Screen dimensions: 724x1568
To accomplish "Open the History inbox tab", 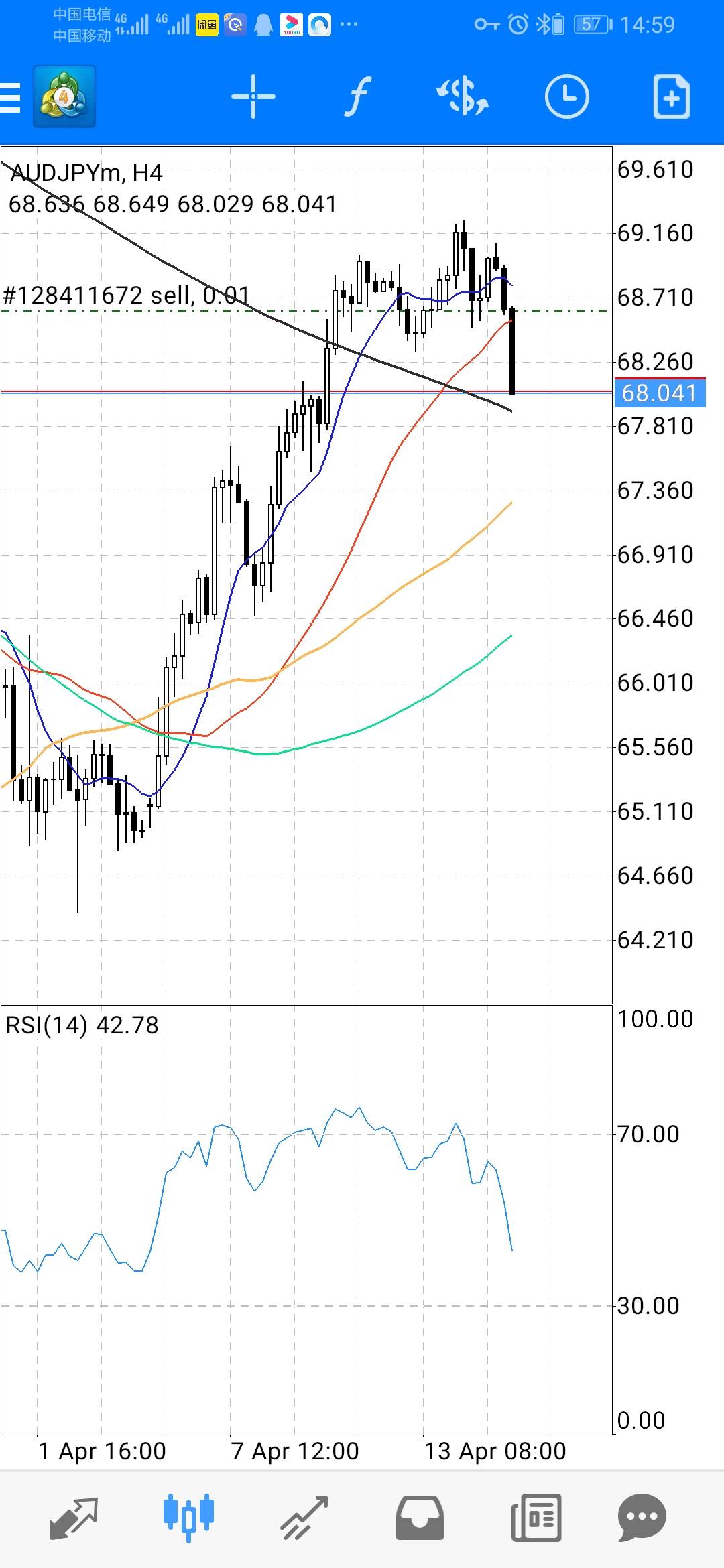I will click(420, 1518).
